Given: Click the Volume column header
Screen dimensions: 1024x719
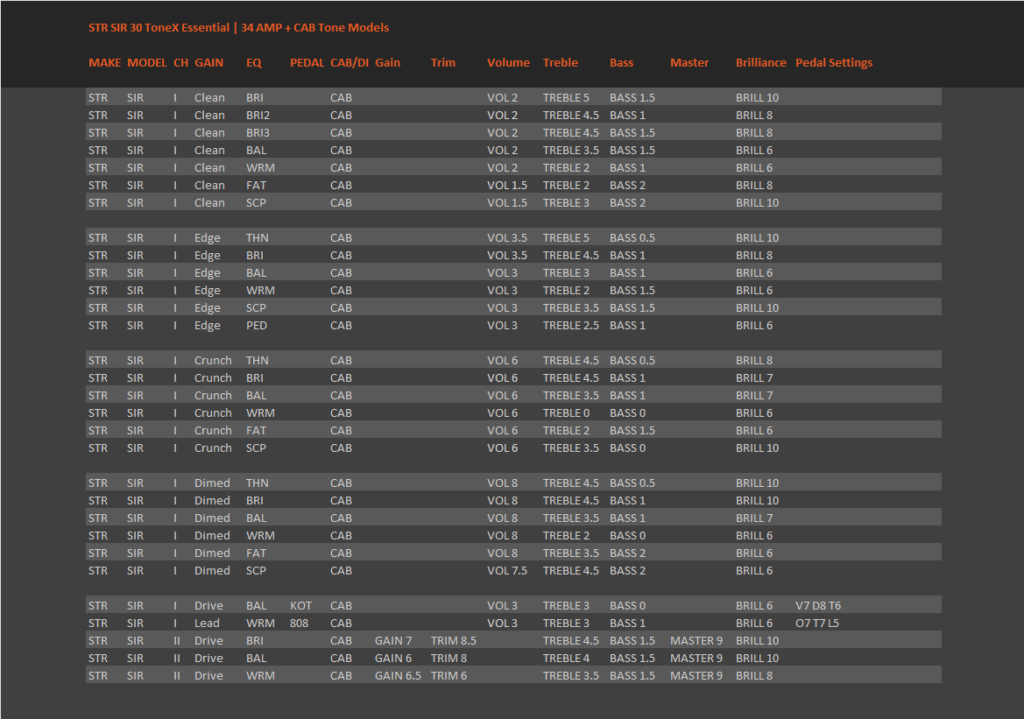Looking at the screenshot, I should click(508, 63).
